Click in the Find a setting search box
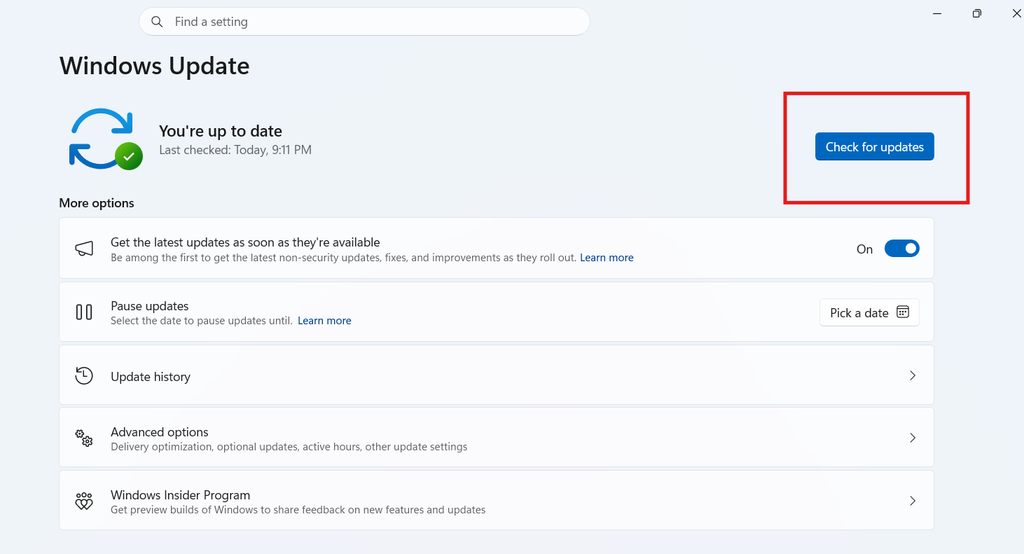The width and height of the screenshot is (1024, 554). coord(364,22)
